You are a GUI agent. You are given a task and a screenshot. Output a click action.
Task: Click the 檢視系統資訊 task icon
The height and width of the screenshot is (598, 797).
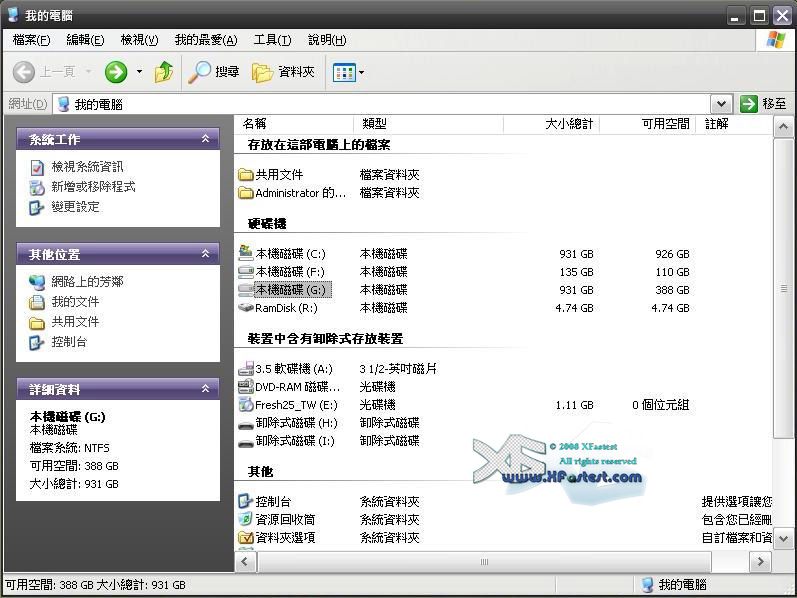(x=37, y=167)
